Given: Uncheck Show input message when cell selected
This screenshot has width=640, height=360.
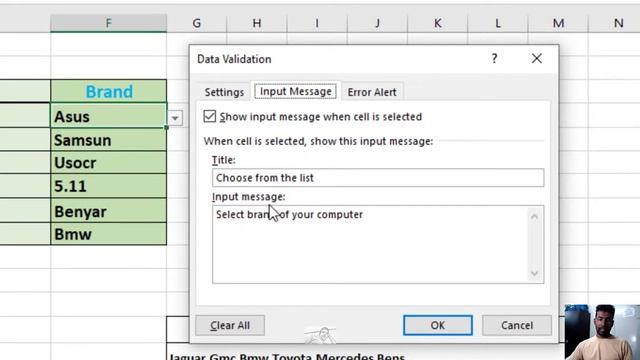Looking at the screenshot, I should [210, 117].
